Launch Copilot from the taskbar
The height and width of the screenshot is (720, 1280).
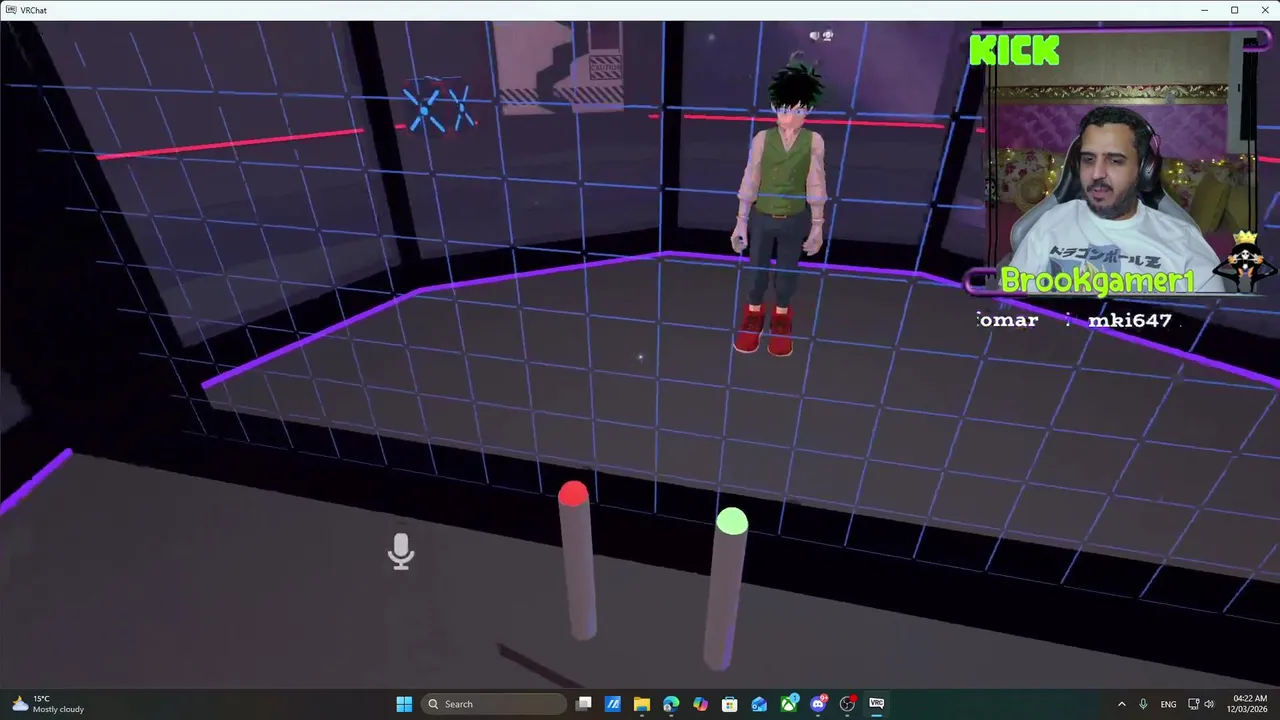click(x=701, y=704)
